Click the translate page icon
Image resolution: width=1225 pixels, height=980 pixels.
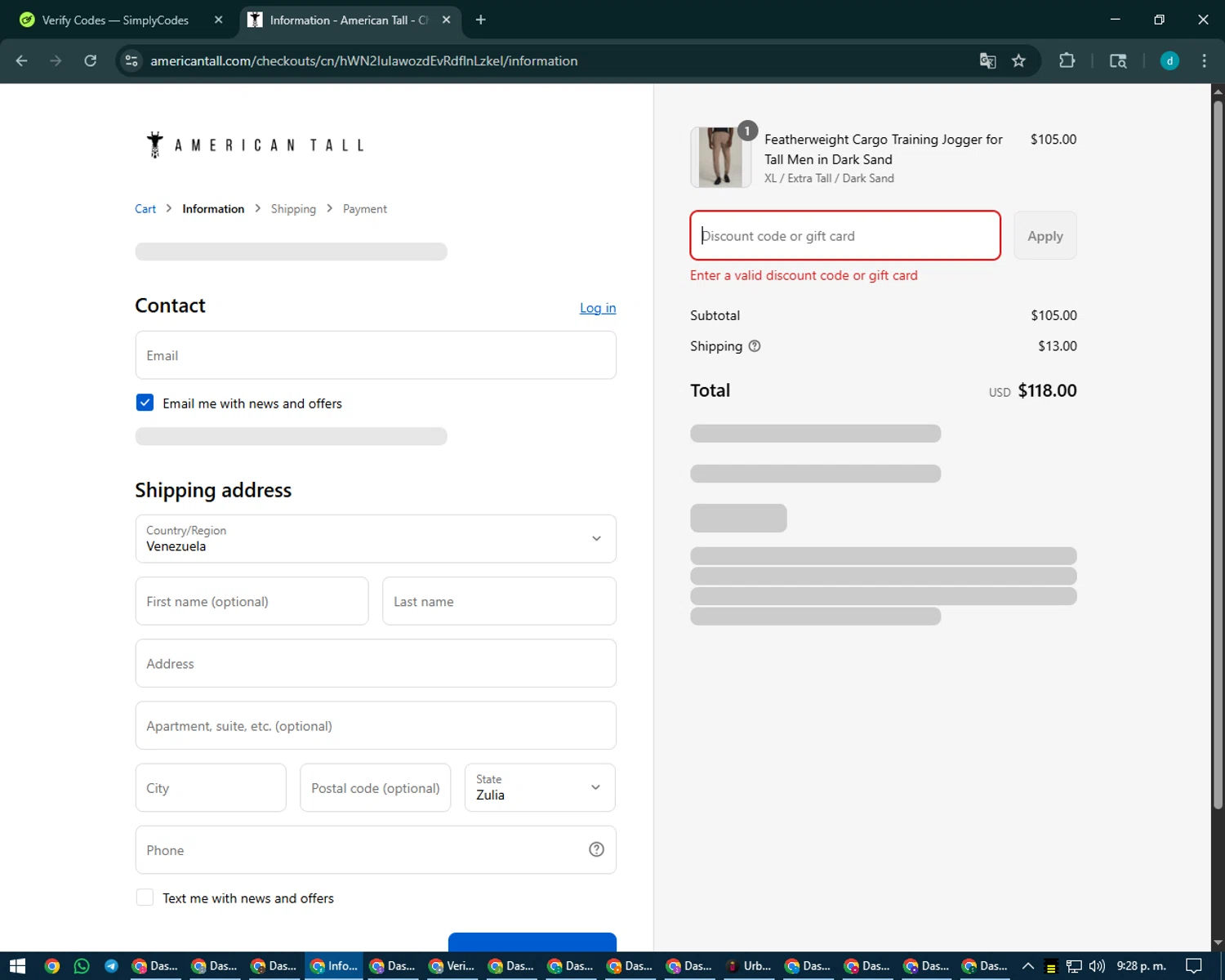(x=987, y=60)
